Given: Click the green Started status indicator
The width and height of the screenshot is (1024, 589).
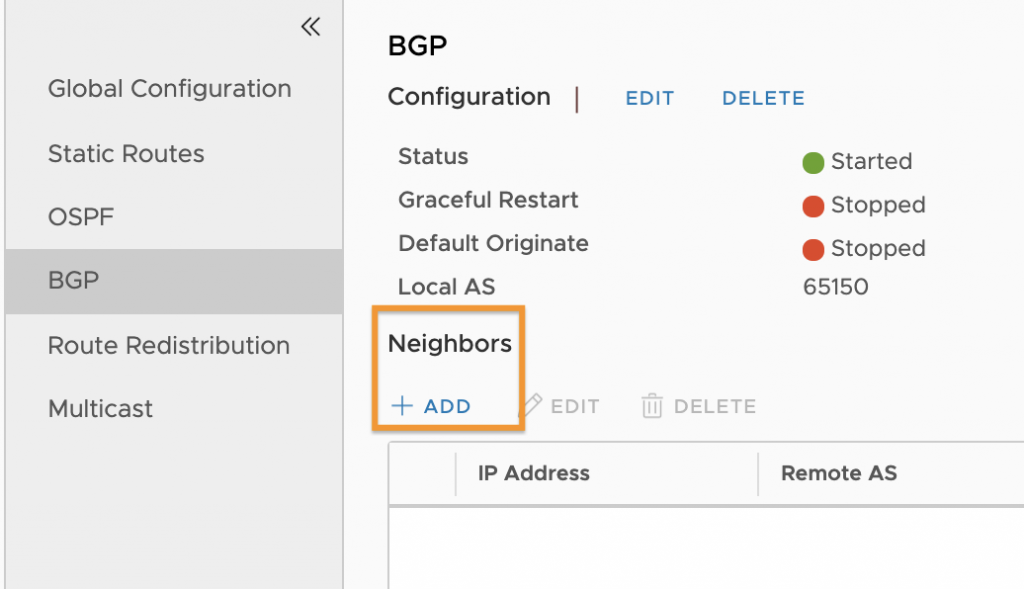Looking at the screenshot, I should coord(813,163).
